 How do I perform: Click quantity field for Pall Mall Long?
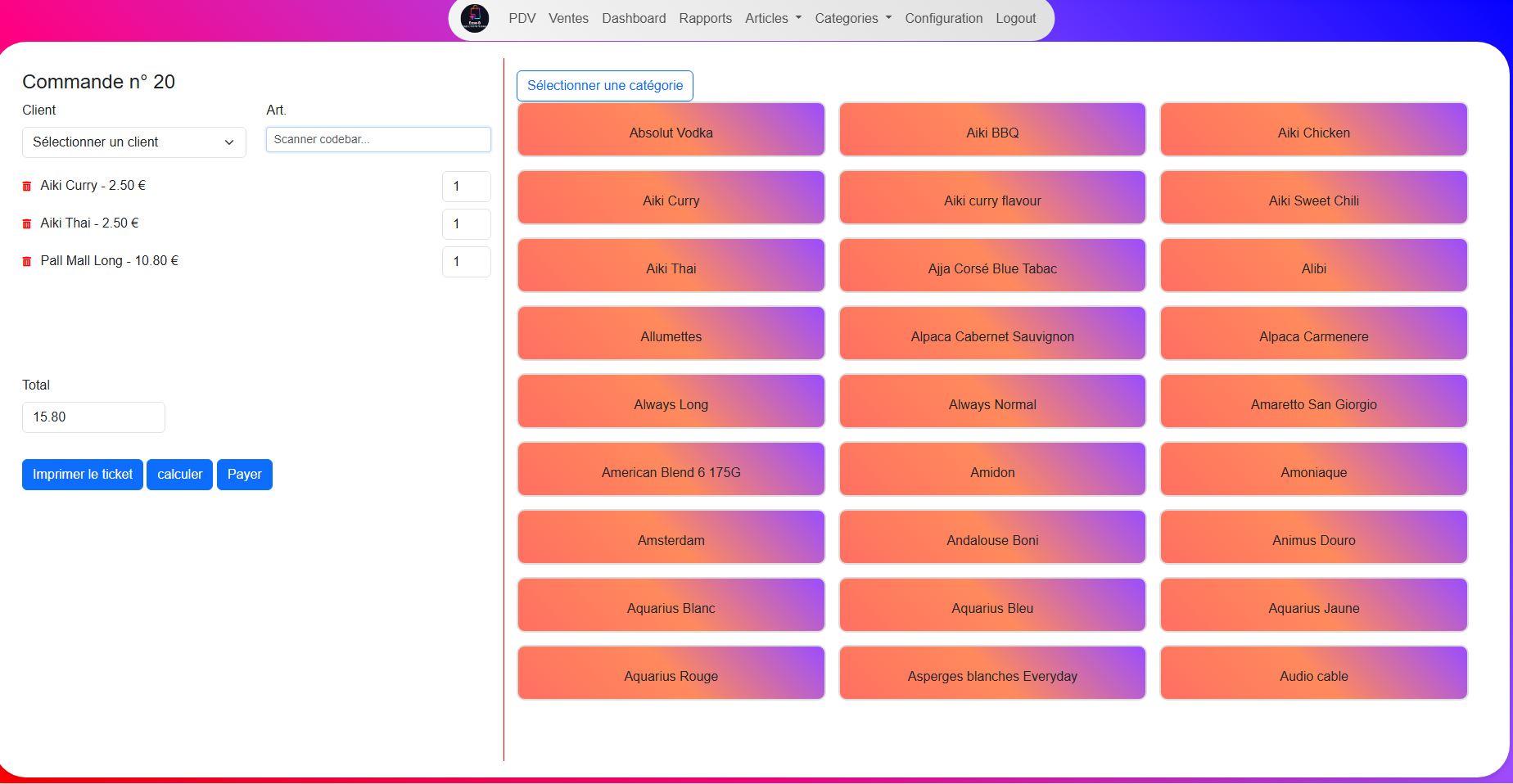pyautogui.click(x=466, y=262)
